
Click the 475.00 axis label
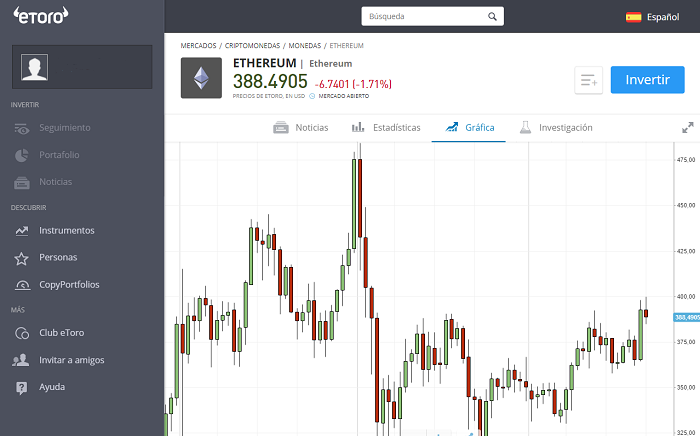pos(687,160)
